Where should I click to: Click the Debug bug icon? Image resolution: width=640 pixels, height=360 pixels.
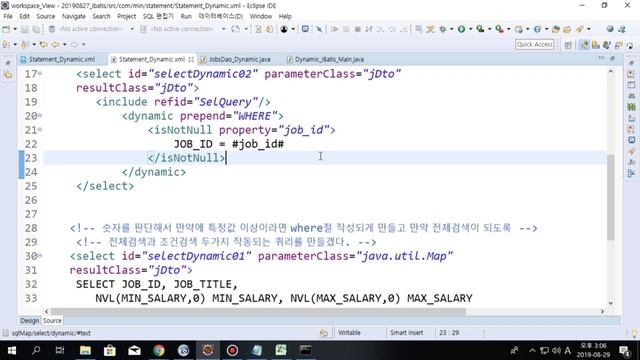click(x=443, y=29)
